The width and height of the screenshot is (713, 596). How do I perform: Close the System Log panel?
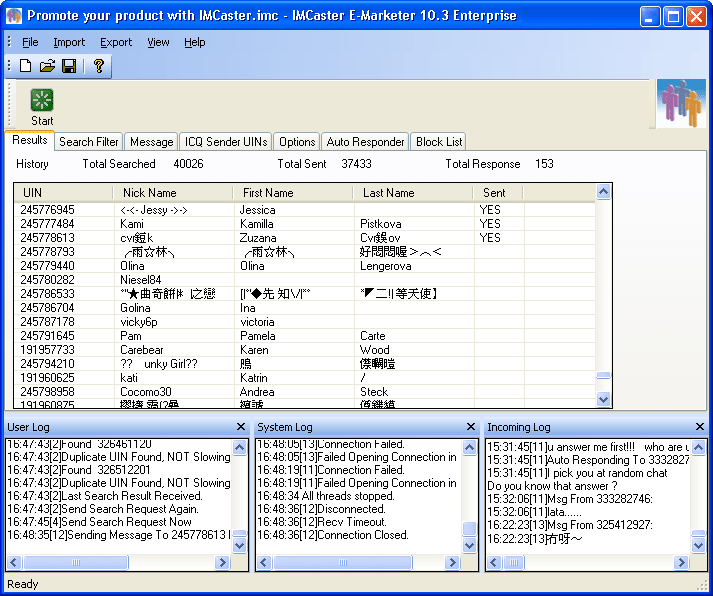pos(471,426)
